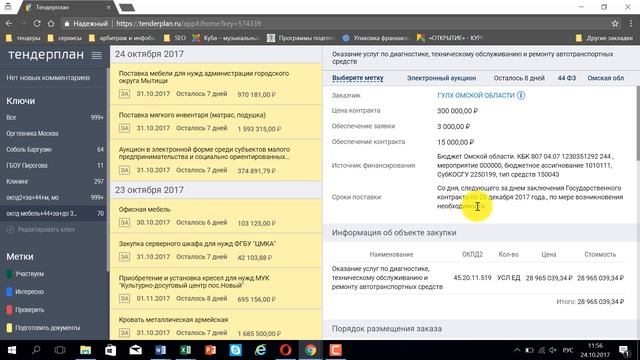Go to the browser home page icon

pyautogui.click(x=51, y=24)
